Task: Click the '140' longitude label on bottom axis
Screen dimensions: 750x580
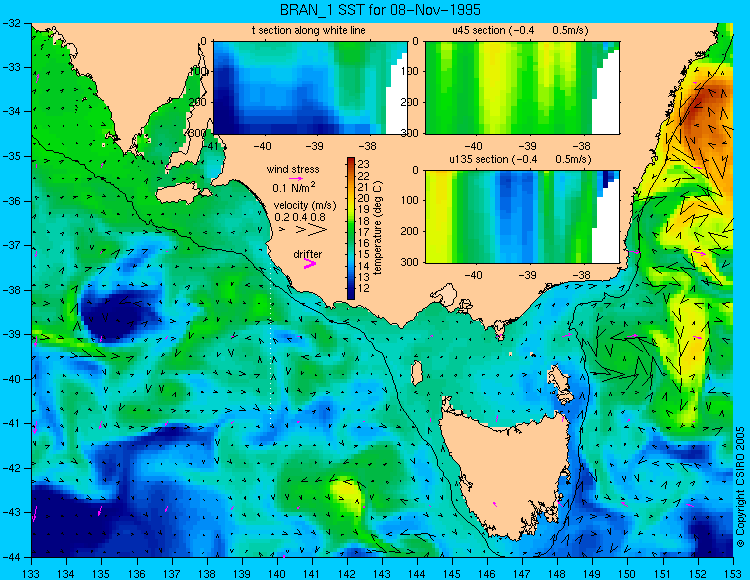Action: tap(276, 574)
